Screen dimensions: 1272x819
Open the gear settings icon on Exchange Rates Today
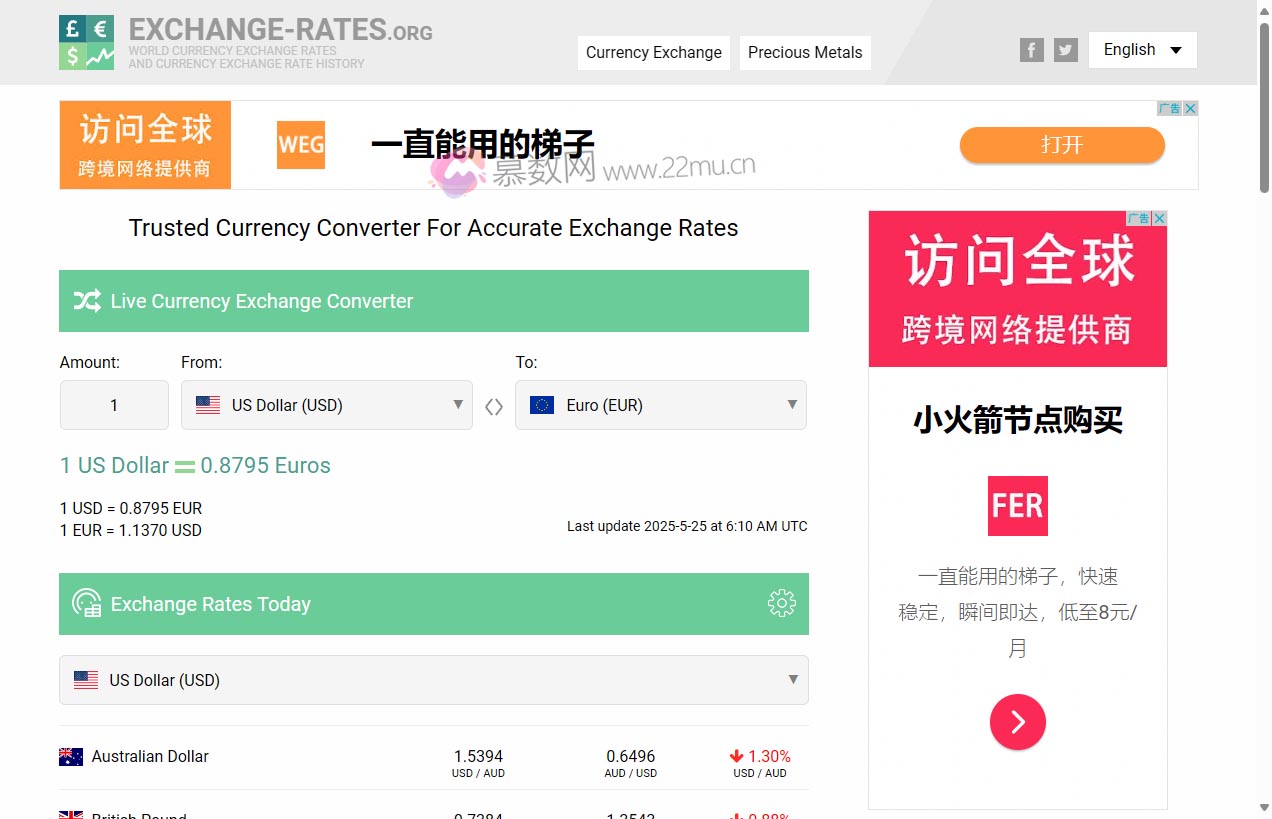click(782, 603)
